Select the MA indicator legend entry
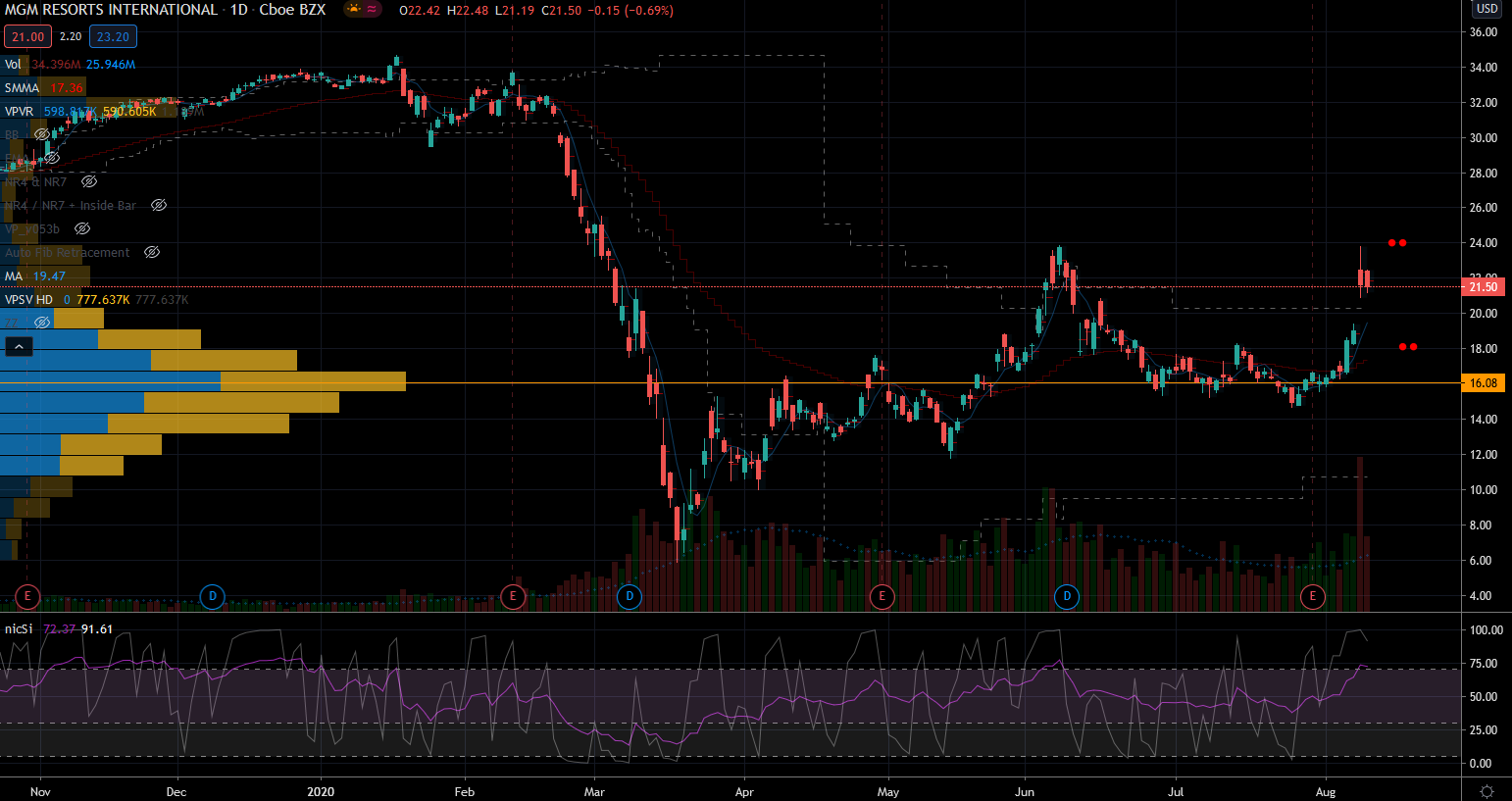The image size is (1512, 801). [x=14, y=275]
